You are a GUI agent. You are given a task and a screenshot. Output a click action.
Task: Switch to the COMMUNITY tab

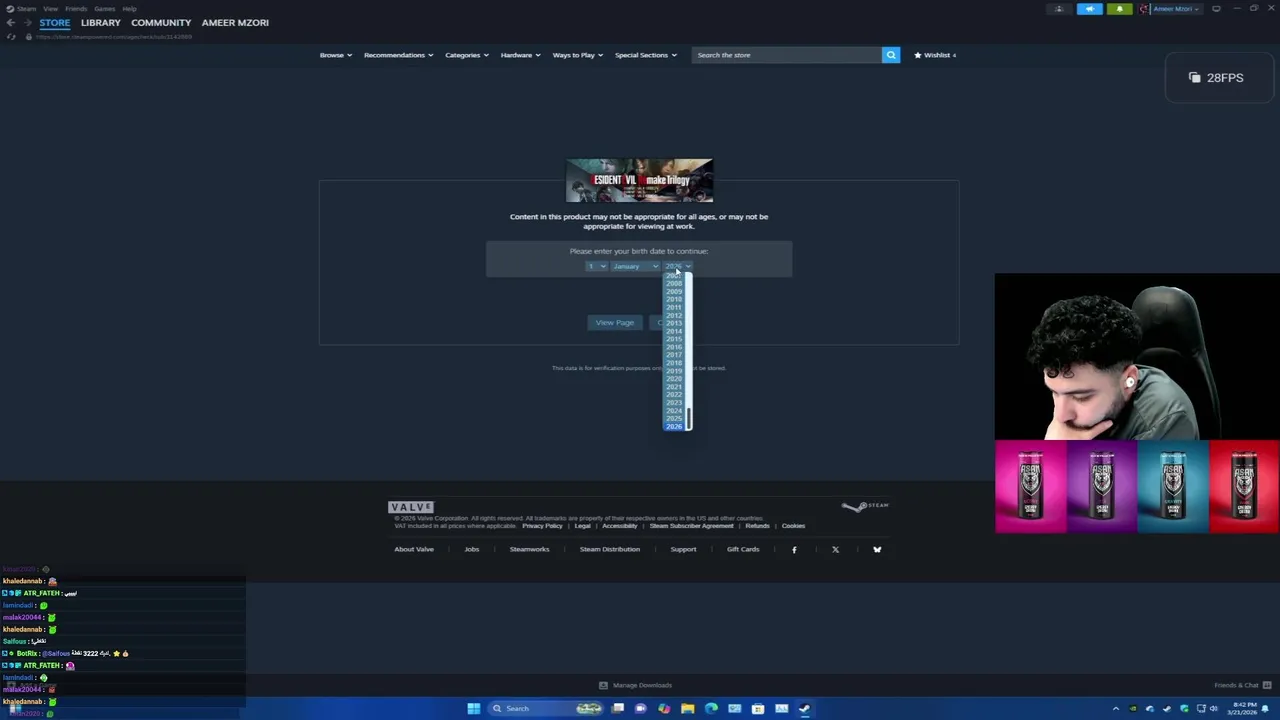tap(161, 22)
